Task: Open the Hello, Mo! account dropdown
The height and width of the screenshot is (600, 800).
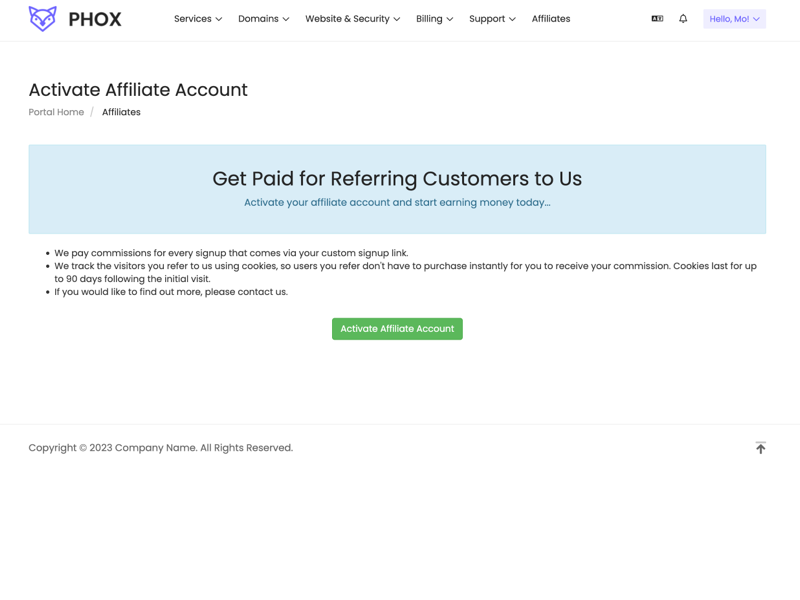Action: pyautogui.click(x=734, y=19)
